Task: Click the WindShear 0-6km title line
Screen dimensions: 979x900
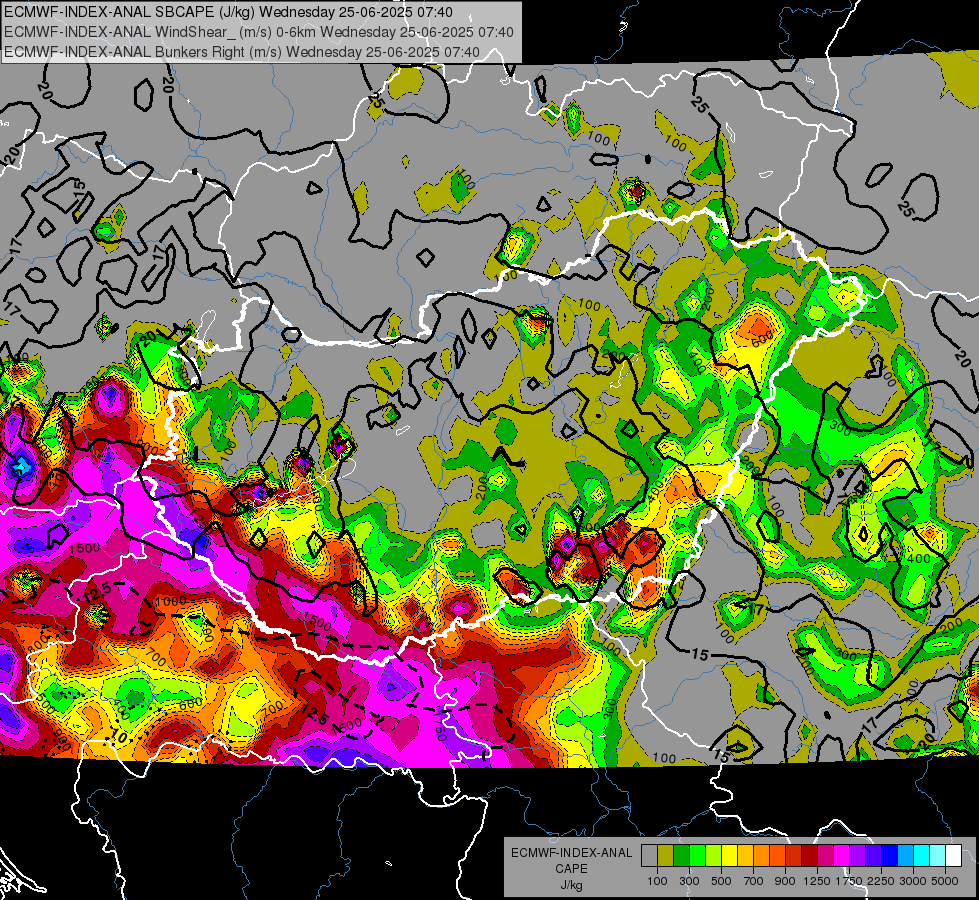Action: tap(258, 32)
